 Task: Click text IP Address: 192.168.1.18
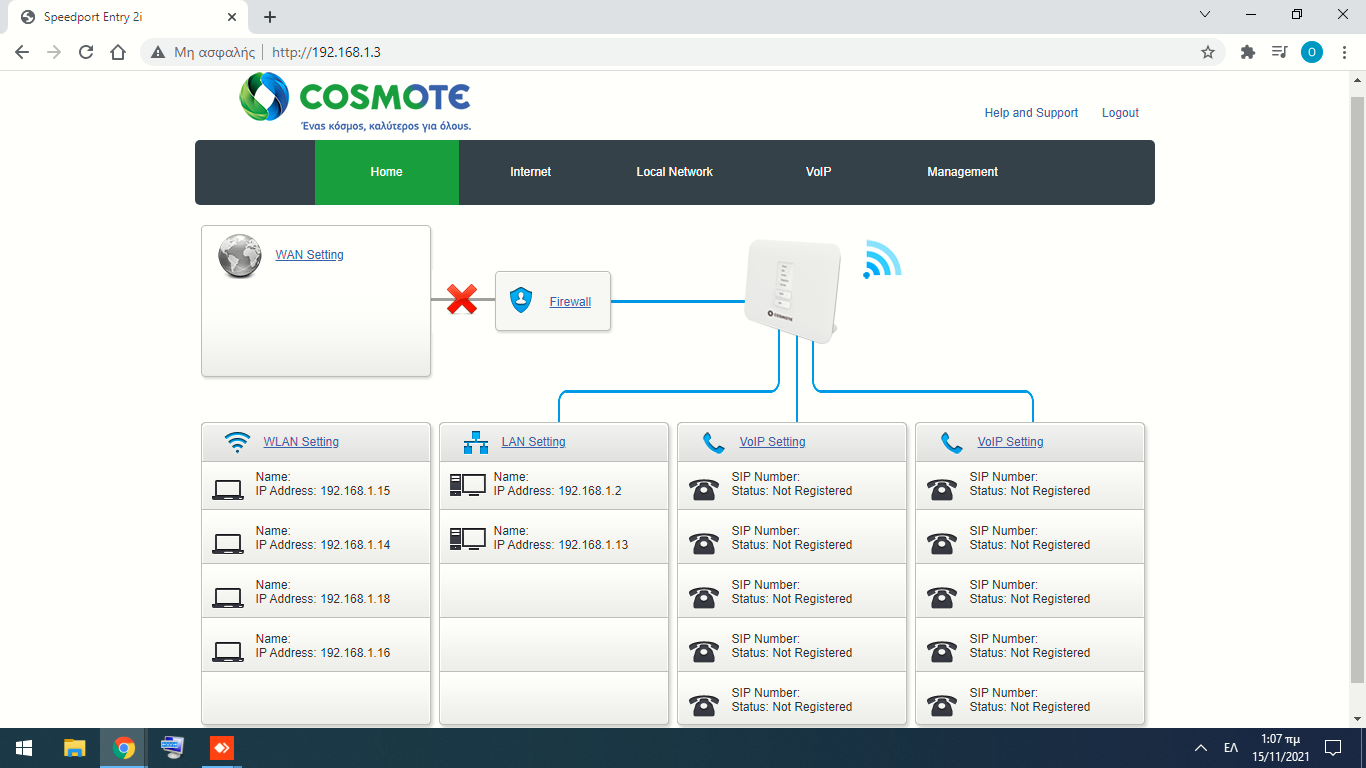click(323, 599)
